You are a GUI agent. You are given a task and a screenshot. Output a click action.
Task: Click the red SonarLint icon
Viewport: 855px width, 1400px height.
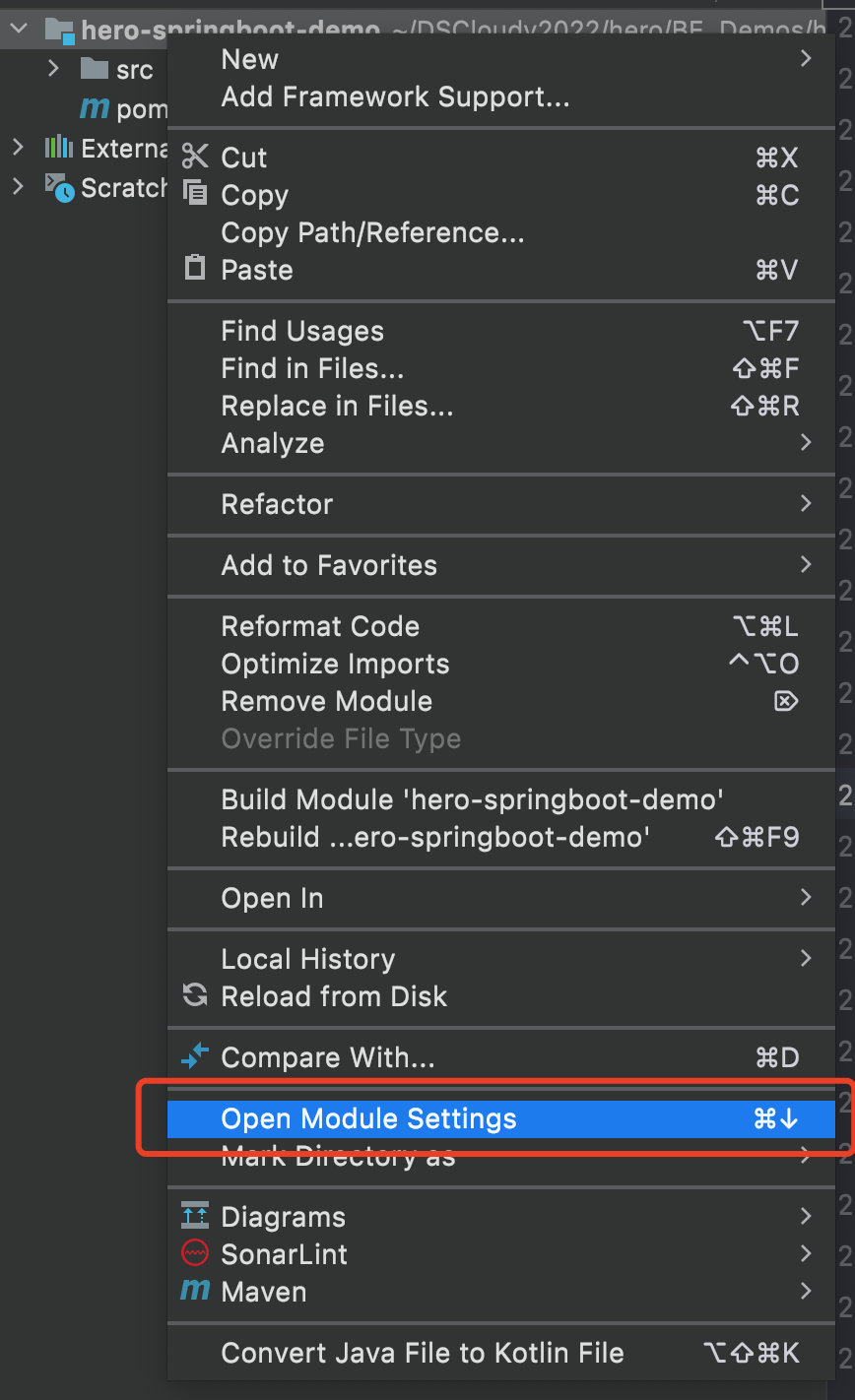pos(195,1253)
